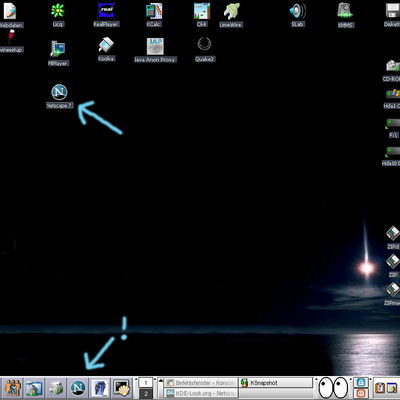This screenshot has height=400, width=400.
Task: Switch to virtual desktop 2
Action: [146, 393]
